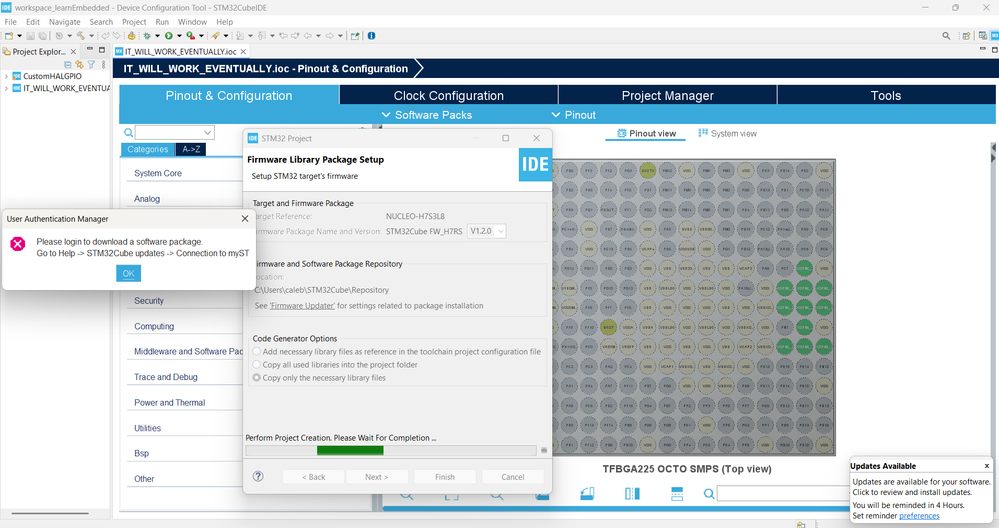The image size is (999, 528).
Task: Collapse all in Project Explorer
Action: [x=68, y=64]
